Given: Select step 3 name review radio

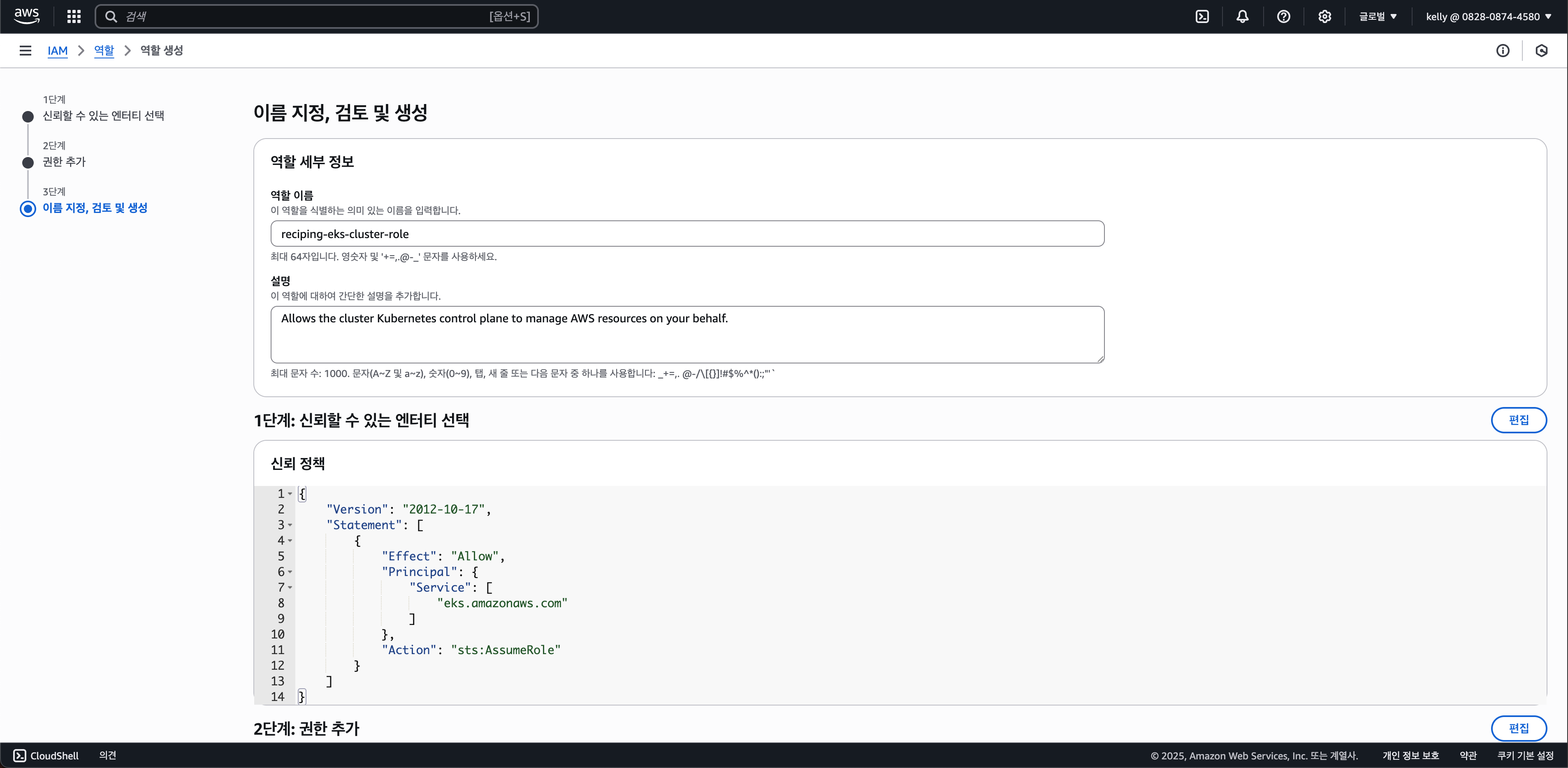Looking at the screenshot, I should tap(28, 209).
